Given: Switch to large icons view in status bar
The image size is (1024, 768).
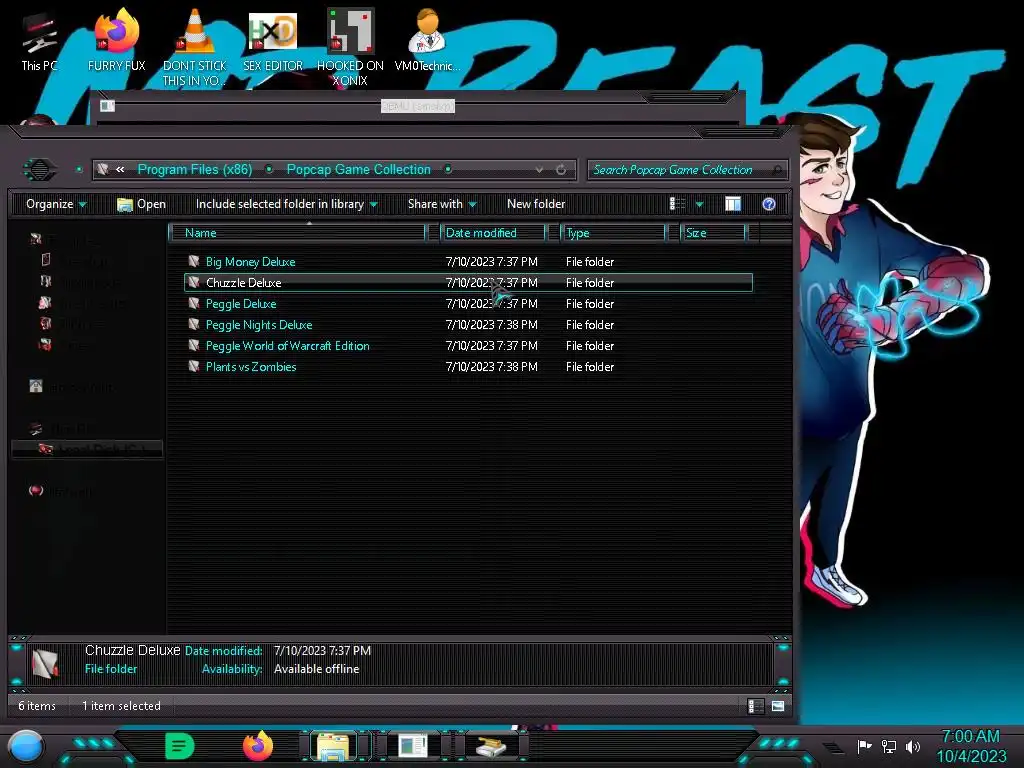Looking at the screenshot, I should (x=778, y=706).
